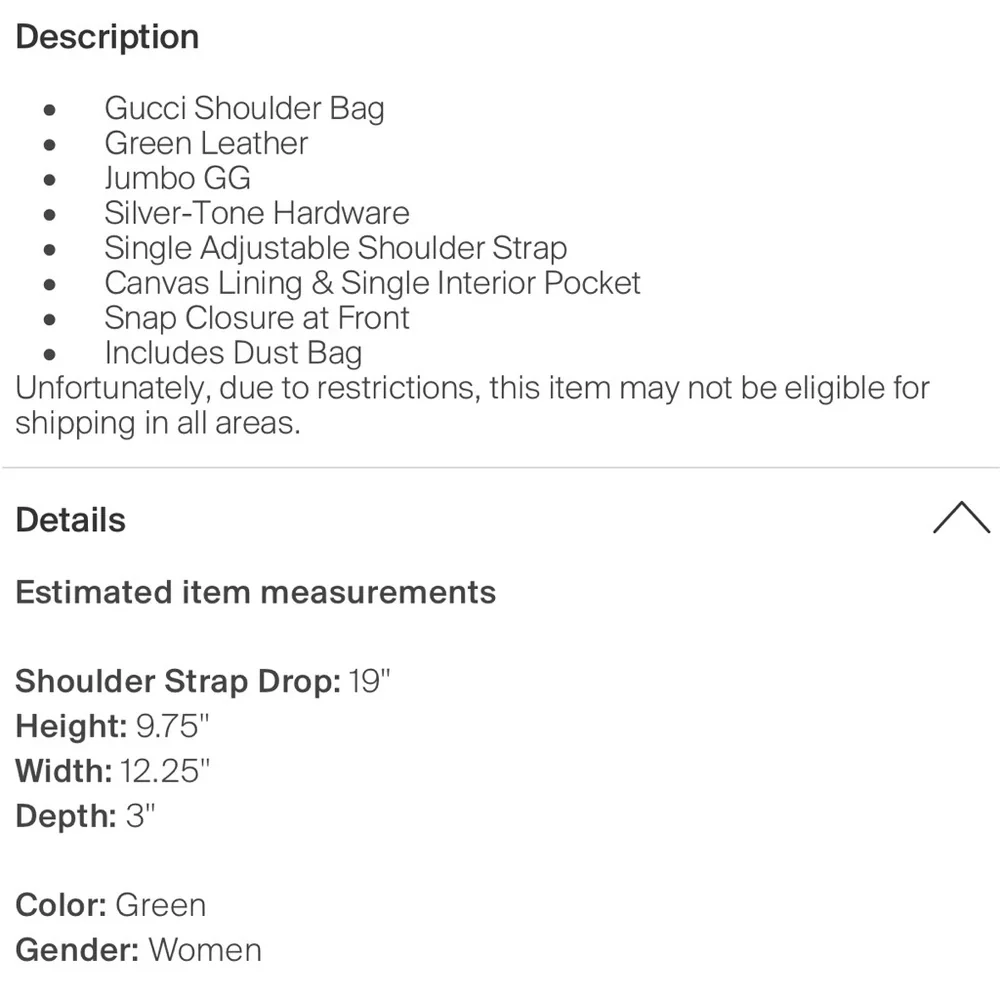
Task: Click the Color: Green attribute
Action: [x=111, y=905]
